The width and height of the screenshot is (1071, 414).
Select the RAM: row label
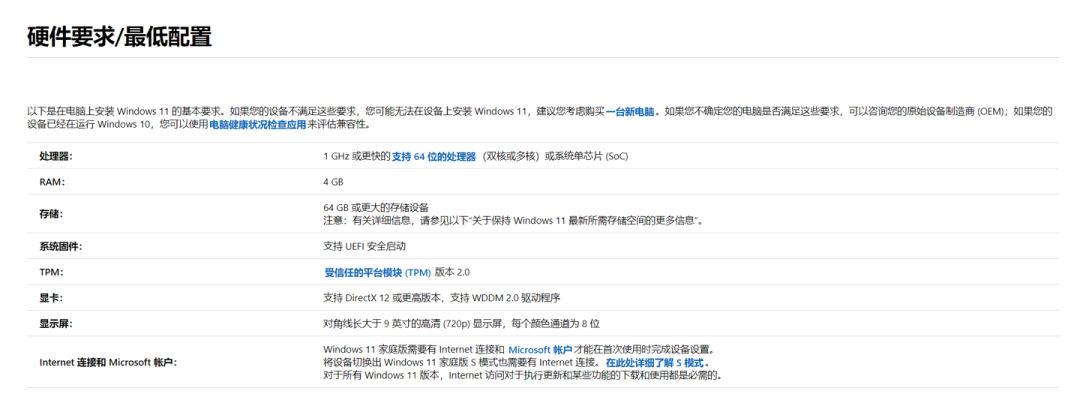[x=51, y=182]
